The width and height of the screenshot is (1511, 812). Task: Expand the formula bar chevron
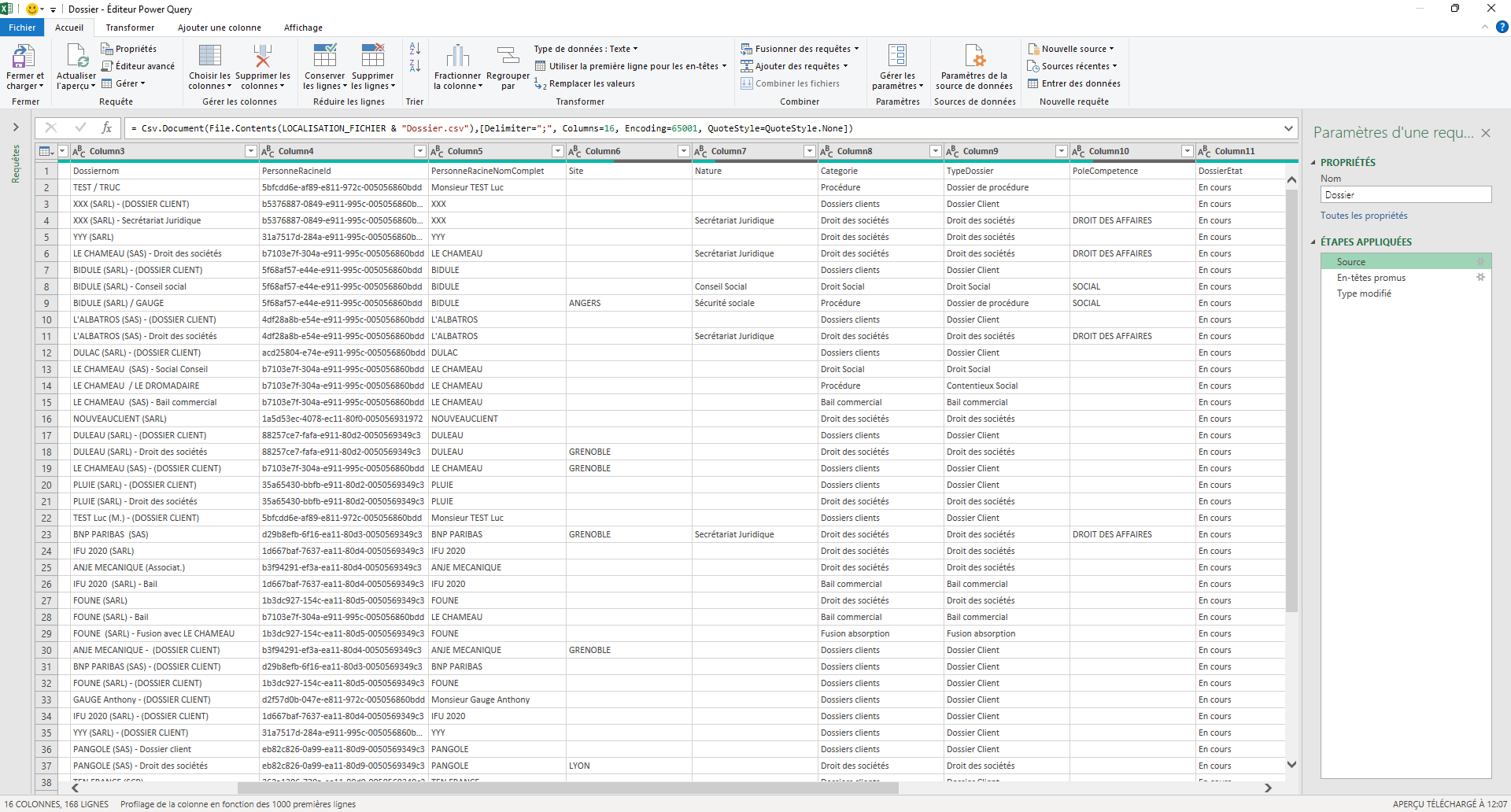tap(1288, 127)
